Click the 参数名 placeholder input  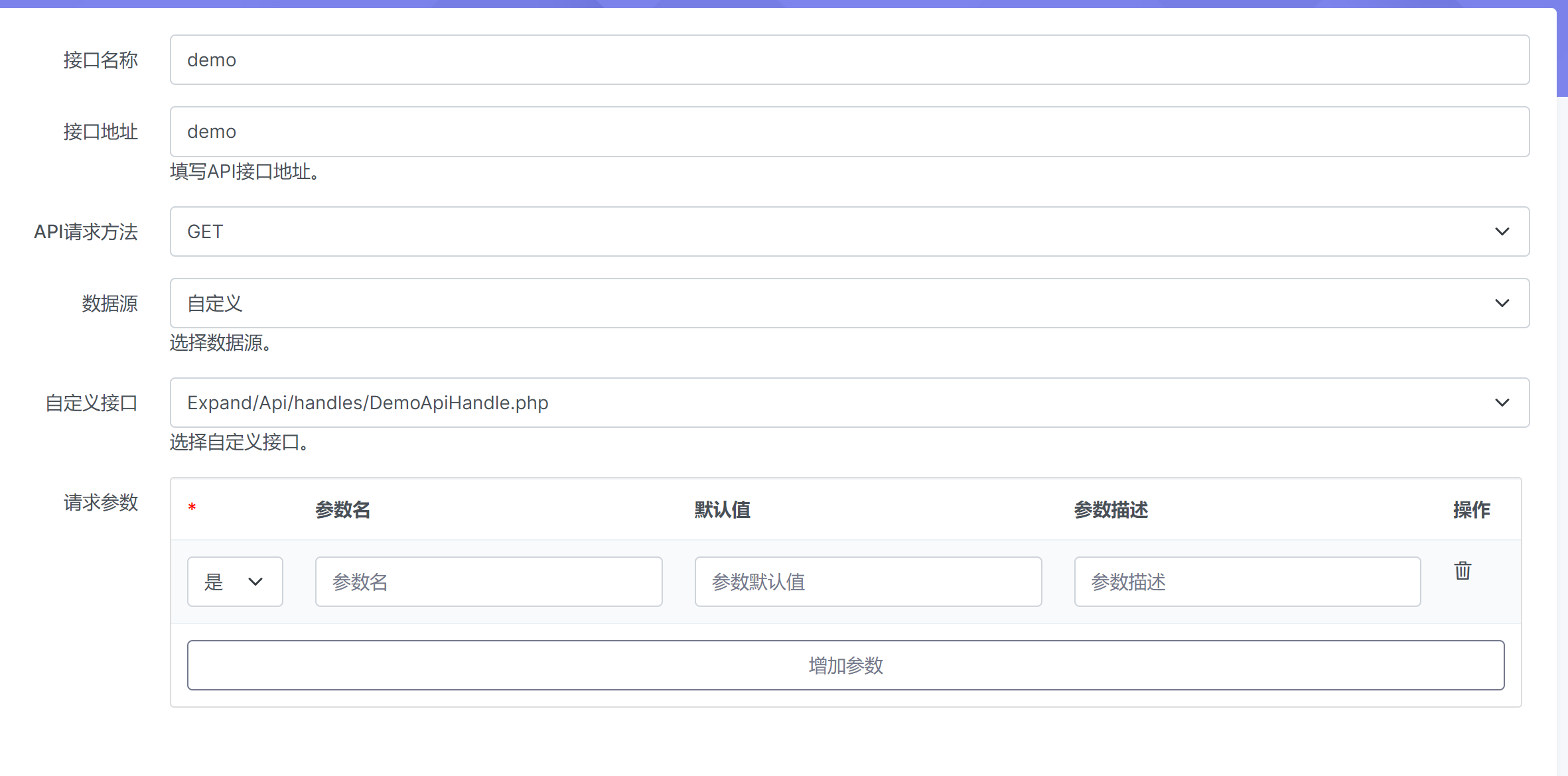click(x=488, y=582)
